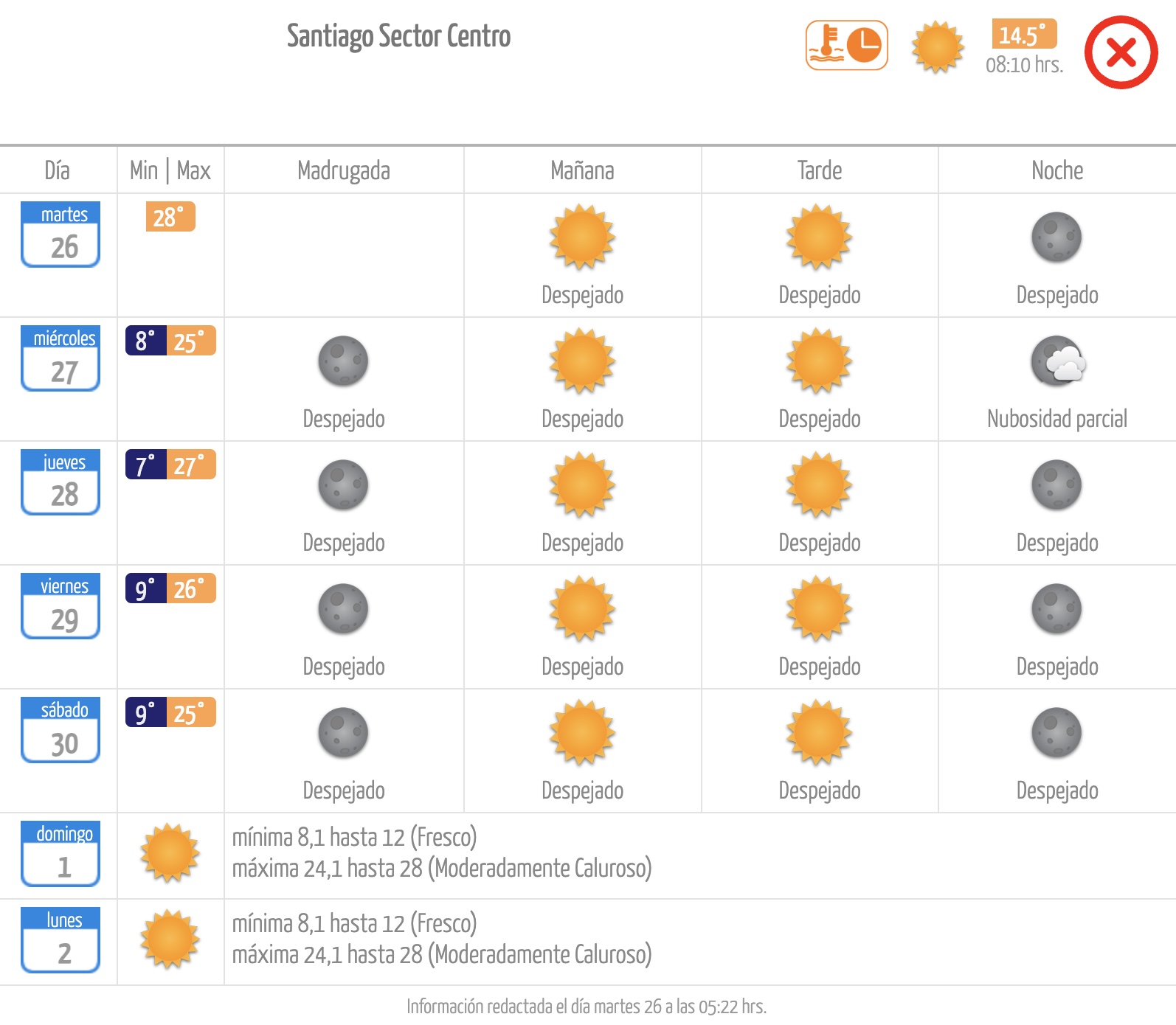Click the sun icon in the domingo row
The width and height of the screenshot is (1176, 1025).
(x=170, y=853)
